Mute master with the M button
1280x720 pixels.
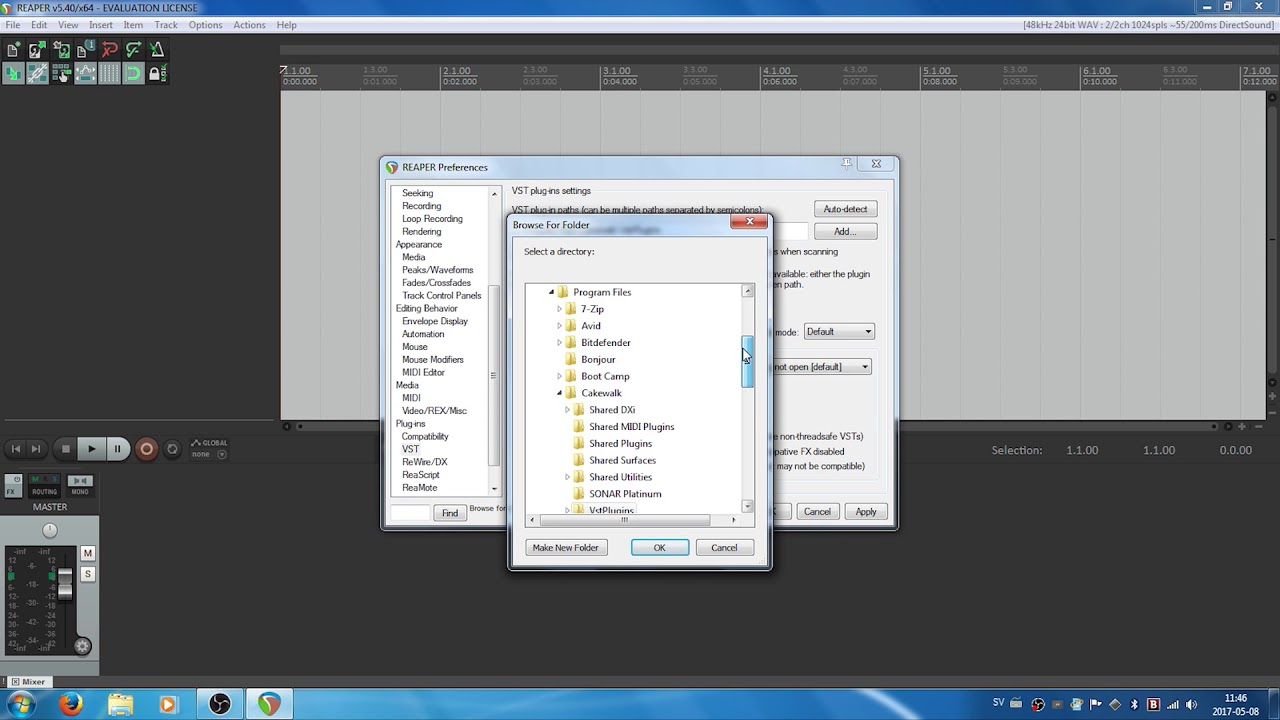pyautogui.click(x=87, y=553)
